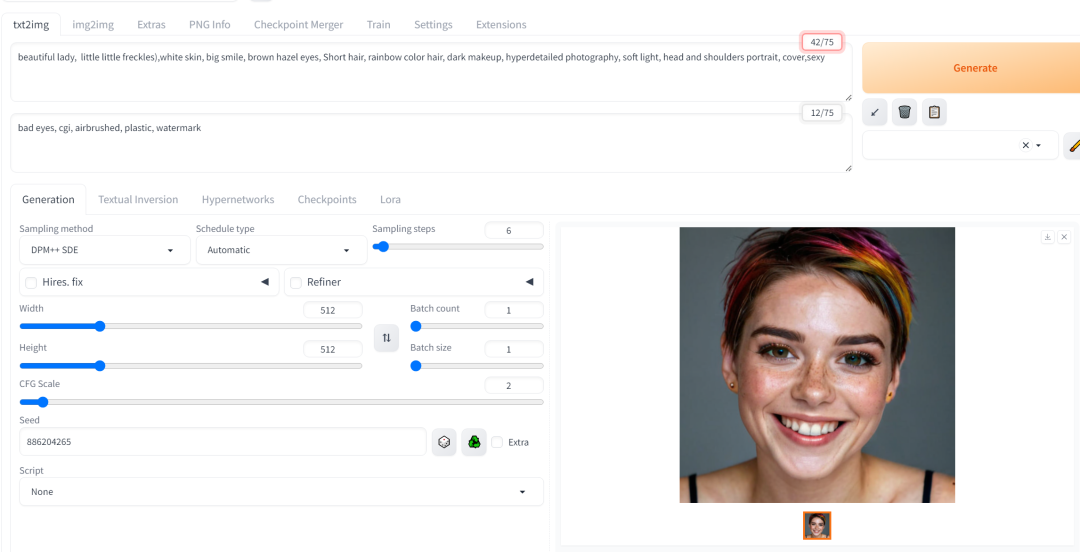Viewport: 1080px width, 552px height.
Task: Enable the Hires. fix checkbox
Action: click(x=31, y=283)
